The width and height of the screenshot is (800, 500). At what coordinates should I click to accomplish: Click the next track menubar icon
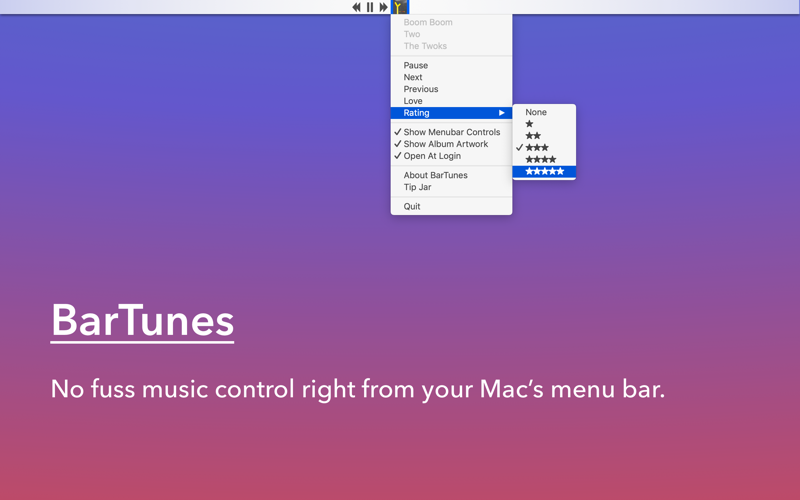coord(383,7)
